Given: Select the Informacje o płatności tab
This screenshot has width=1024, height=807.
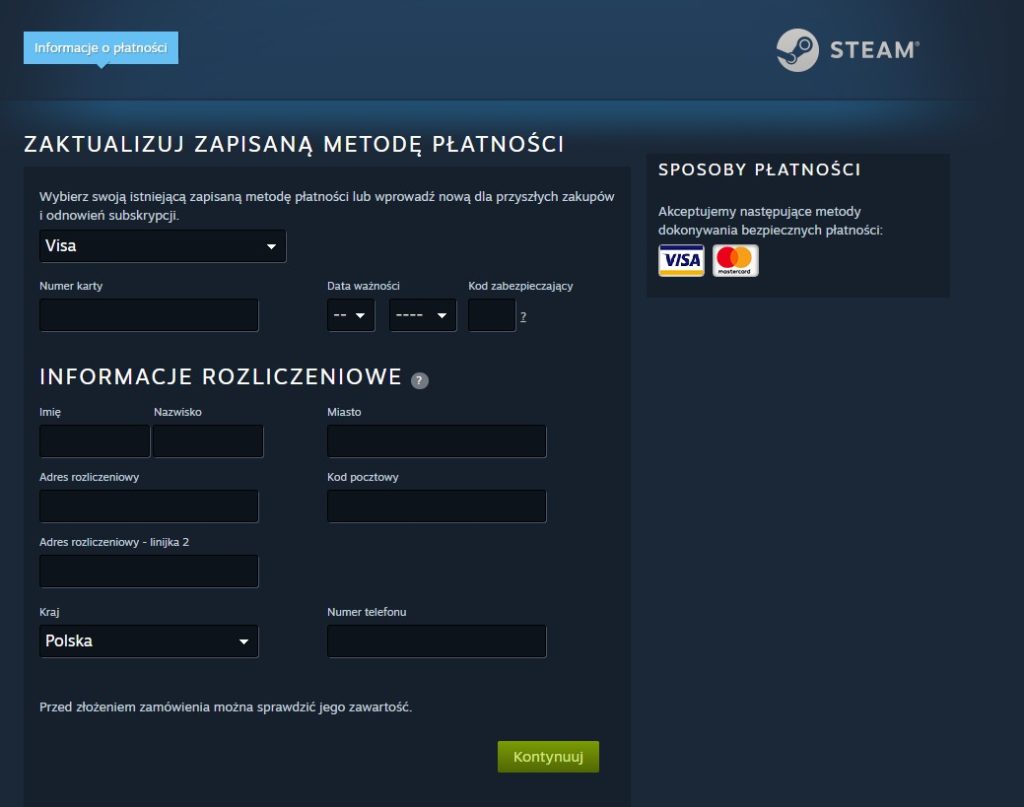Looking at the screenshot, I should point(101,48).
